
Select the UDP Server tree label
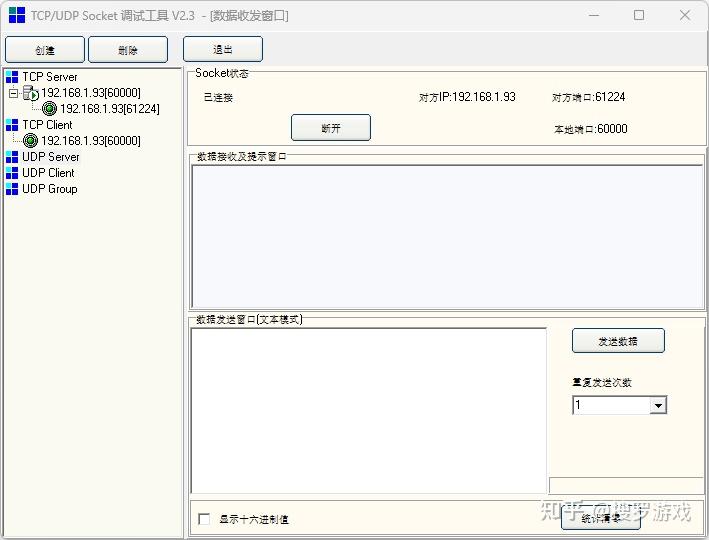point(51,157)
